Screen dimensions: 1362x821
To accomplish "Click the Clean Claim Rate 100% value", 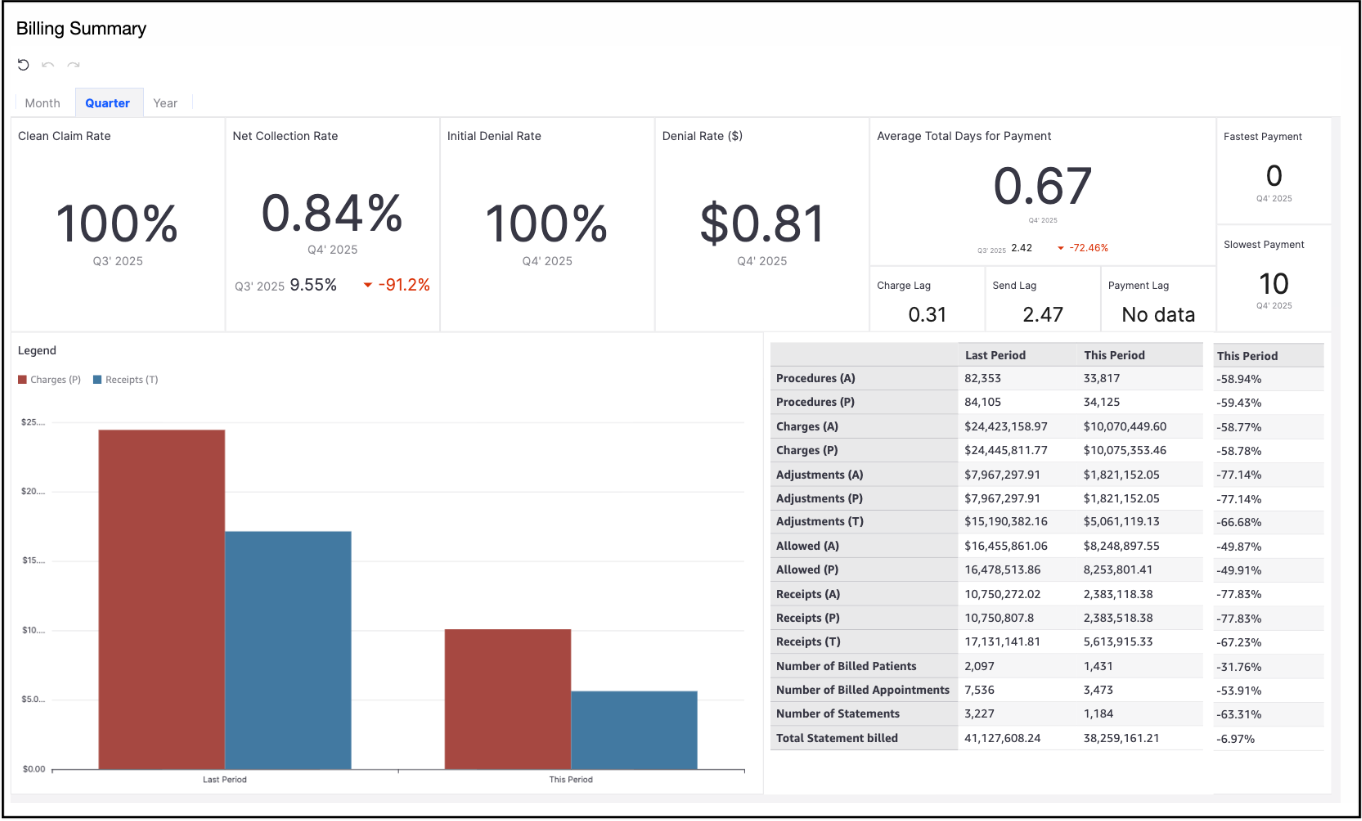I will 117,224.
